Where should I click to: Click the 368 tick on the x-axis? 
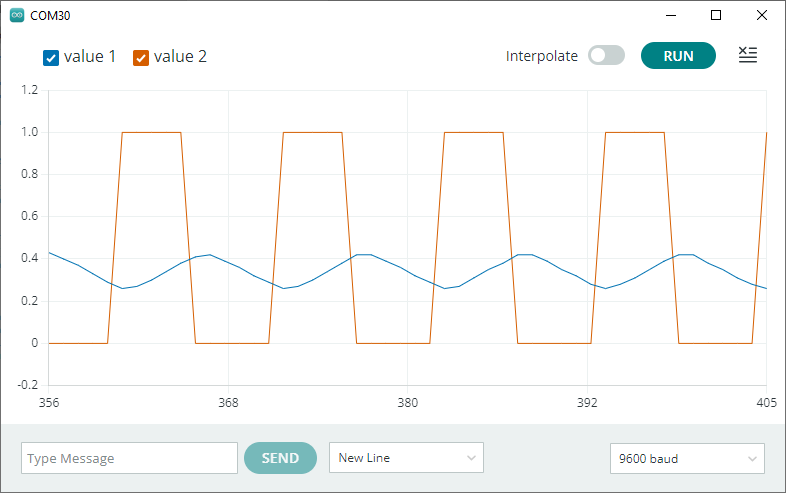[x=228, y=404]
